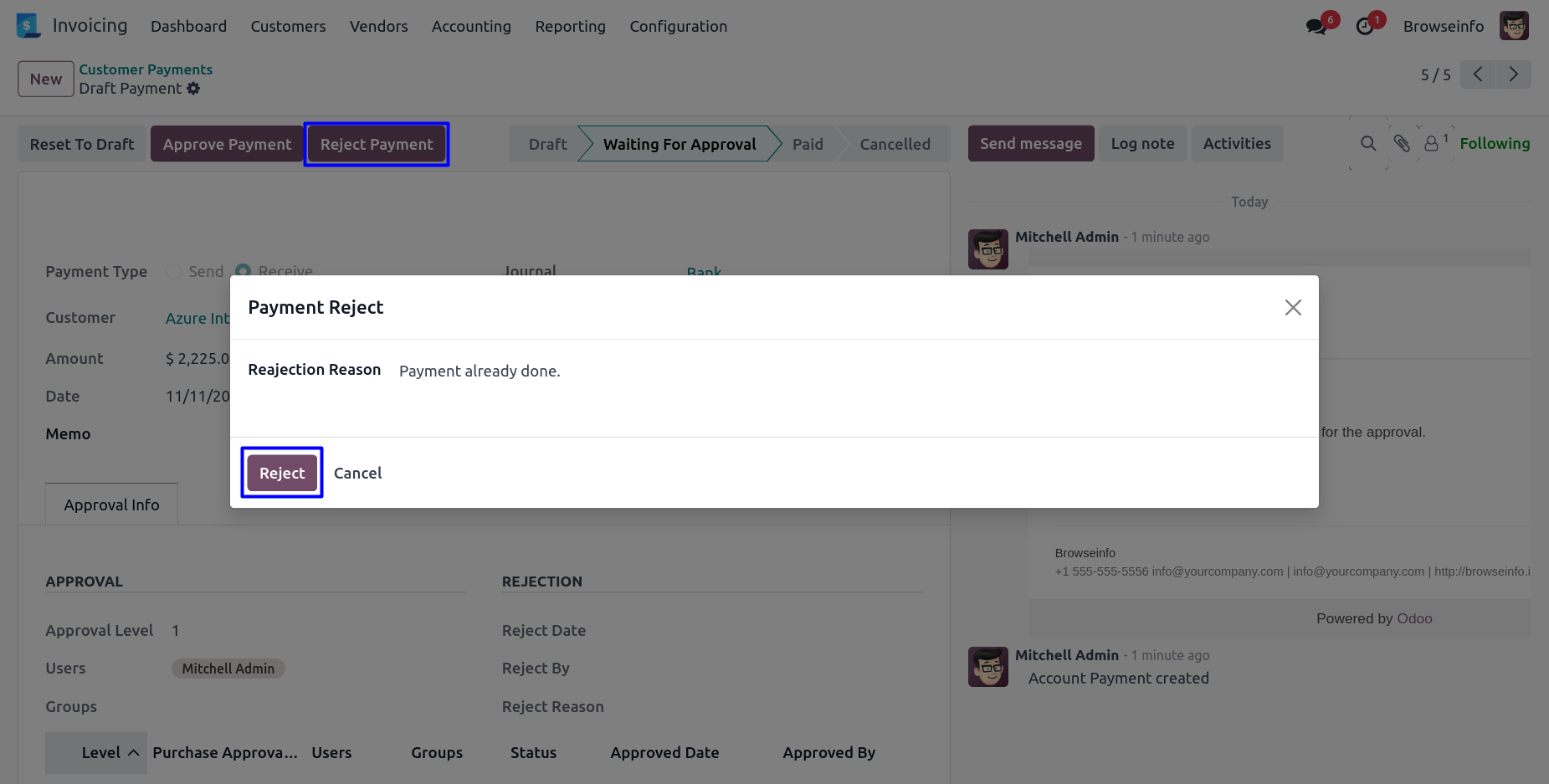This screenshot has height=784, width=1549.
Task: Click the user avatar in top bar
Action: 1514,26
